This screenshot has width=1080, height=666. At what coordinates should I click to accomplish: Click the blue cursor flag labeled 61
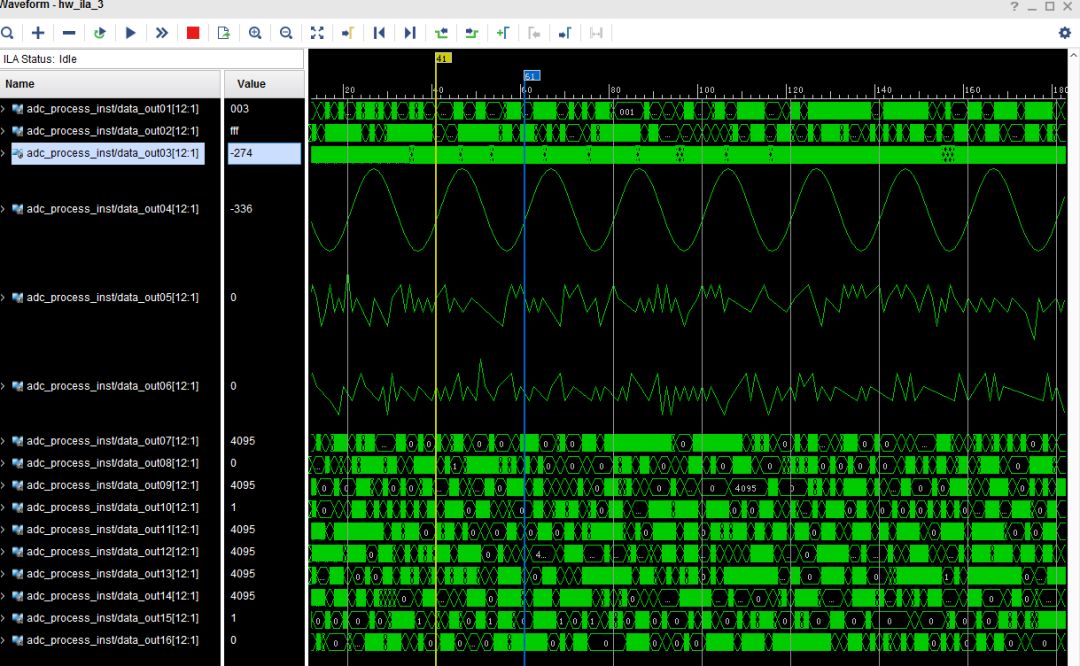[x=532, y=76]
